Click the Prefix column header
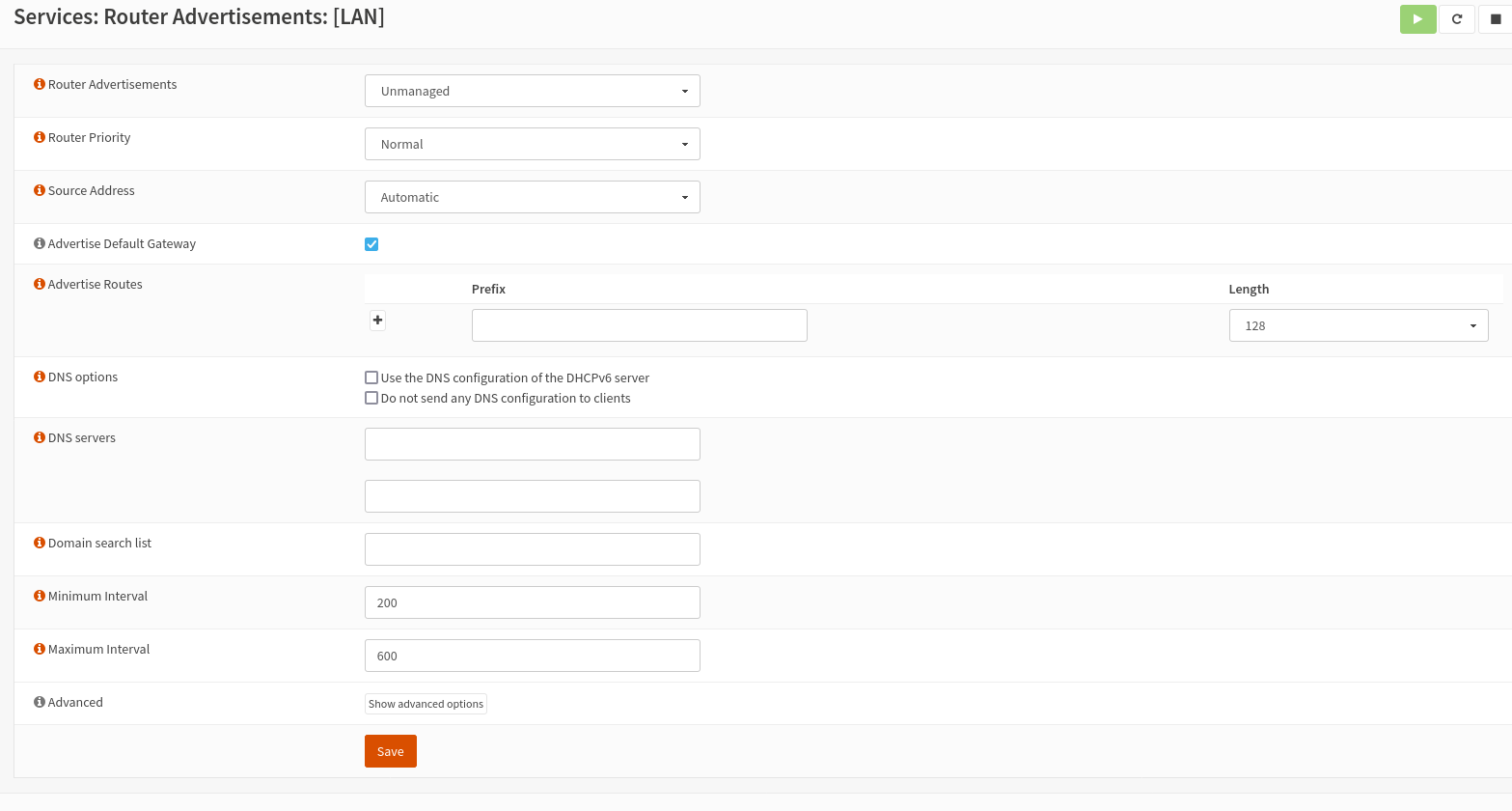This screenshot has width=1512, height=811. click(488, 289)
